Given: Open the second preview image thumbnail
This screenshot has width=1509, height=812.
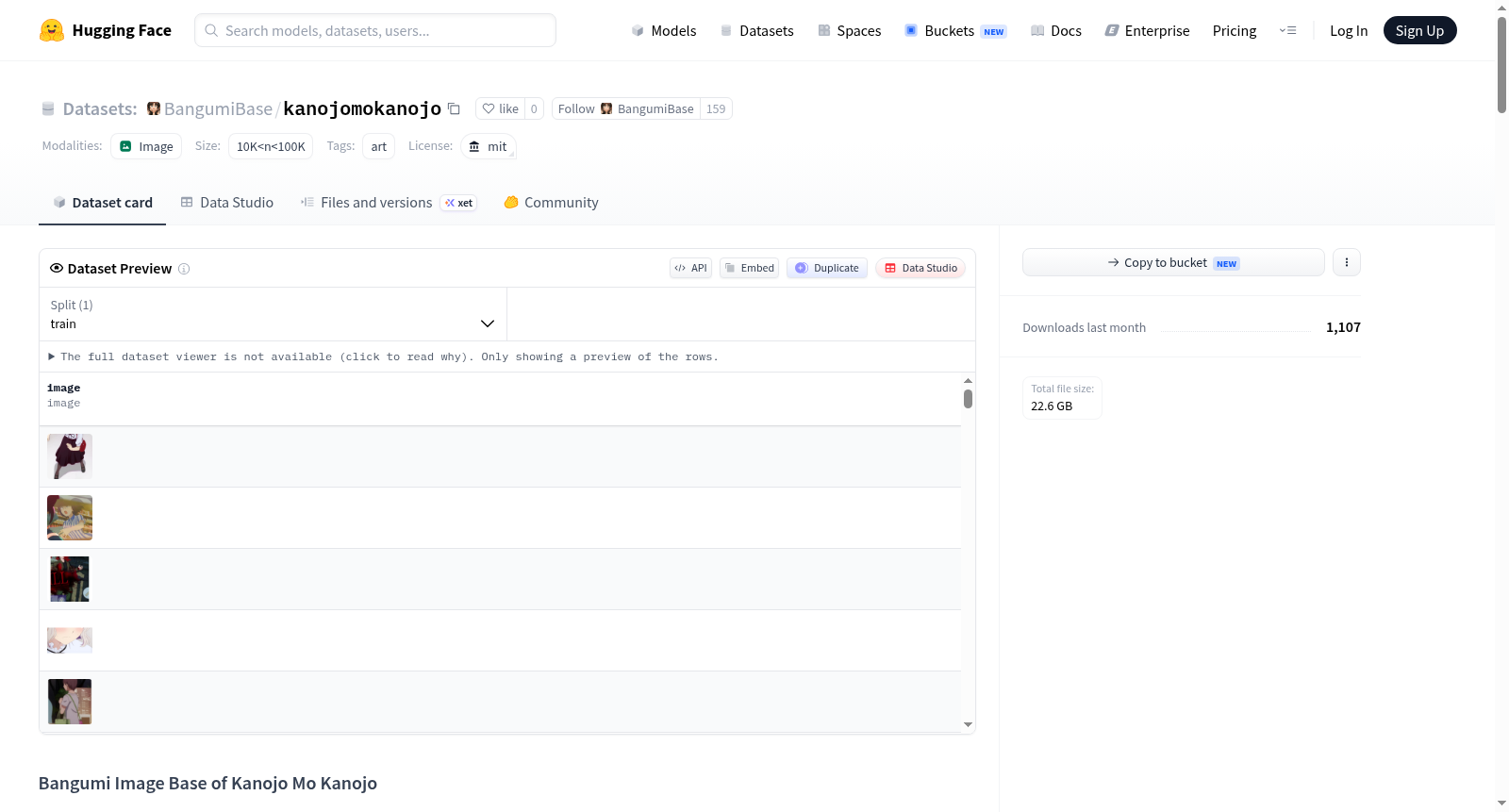Looking at the screenshot, I should [70, 518].
